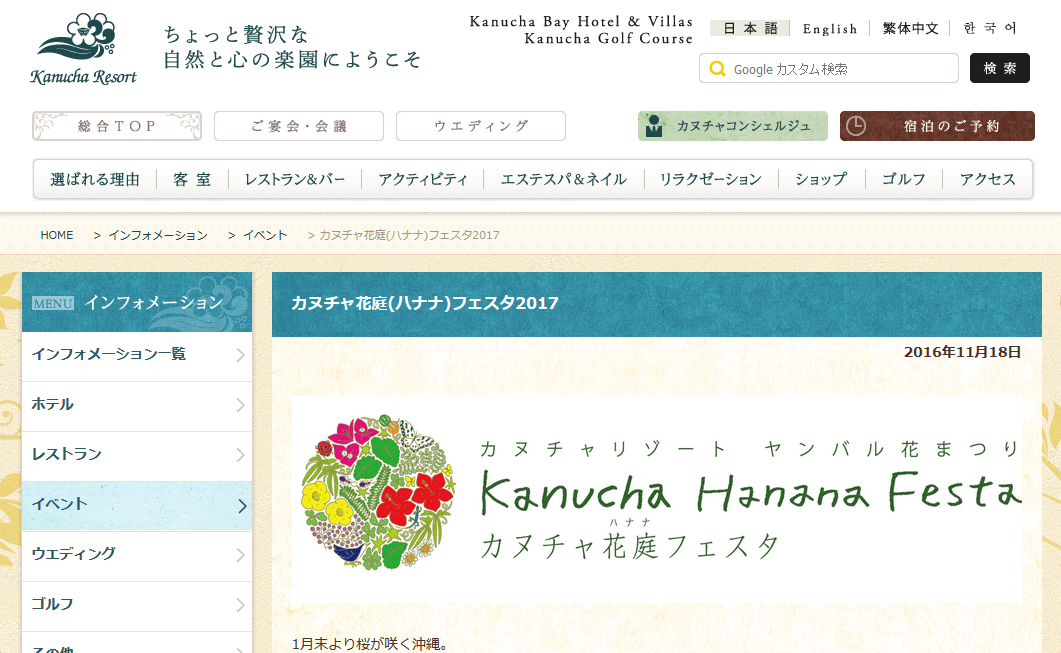Click the clock icon on reservation button

point(856,126)
